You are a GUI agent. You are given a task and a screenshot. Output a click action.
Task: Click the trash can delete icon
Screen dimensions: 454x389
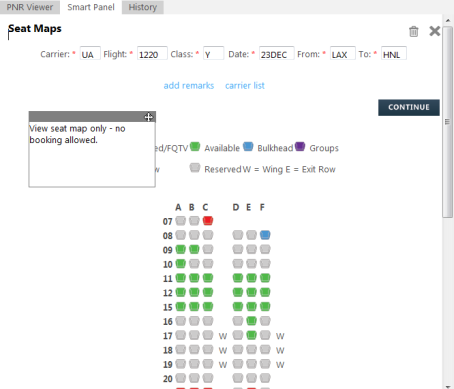[x=414, y=32]
